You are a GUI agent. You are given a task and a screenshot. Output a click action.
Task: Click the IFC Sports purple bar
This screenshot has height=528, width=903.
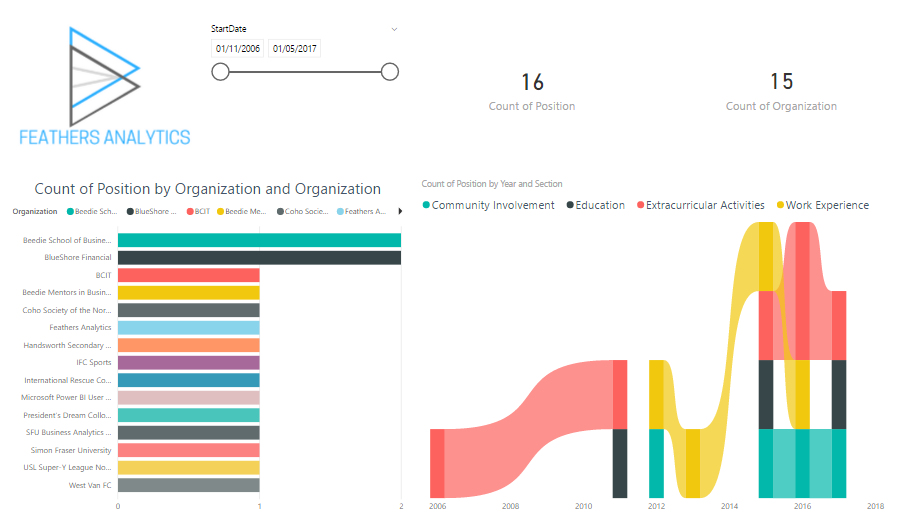188,363
